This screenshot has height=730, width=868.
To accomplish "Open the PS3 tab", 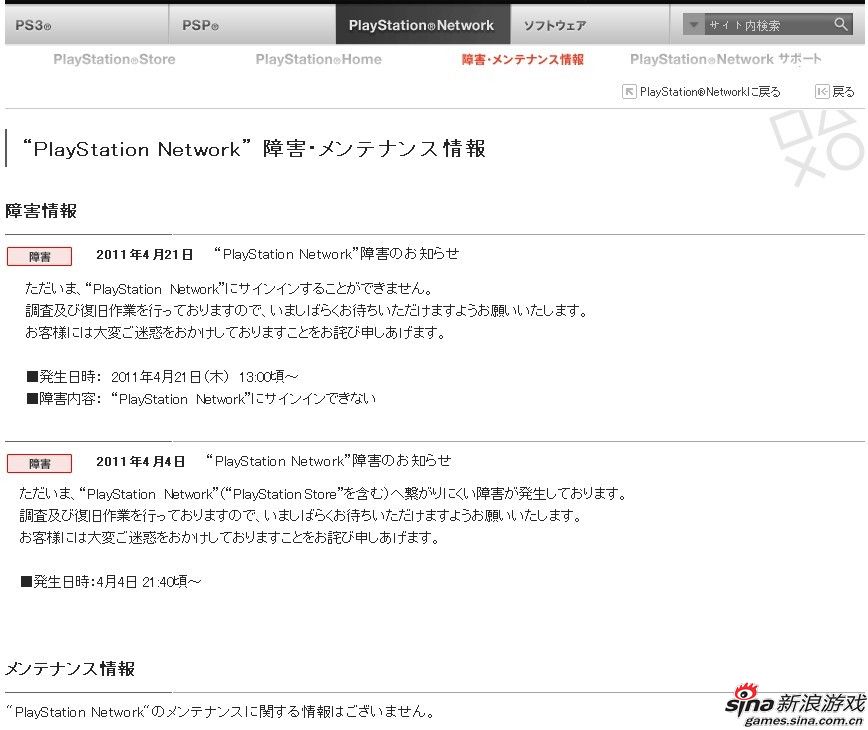I will (x=87, y=25).
